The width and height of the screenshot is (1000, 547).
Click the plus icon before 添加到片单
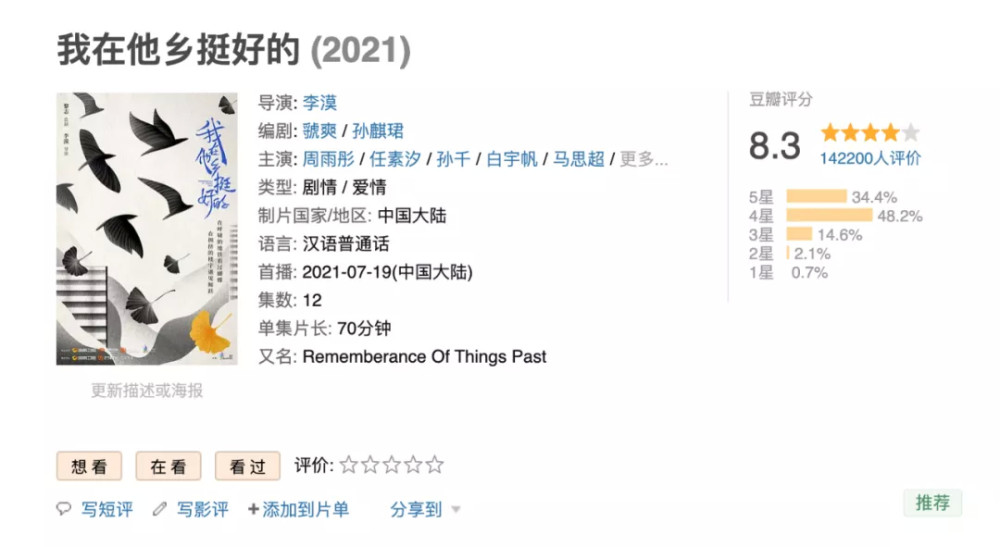click(x=253, y=509)
